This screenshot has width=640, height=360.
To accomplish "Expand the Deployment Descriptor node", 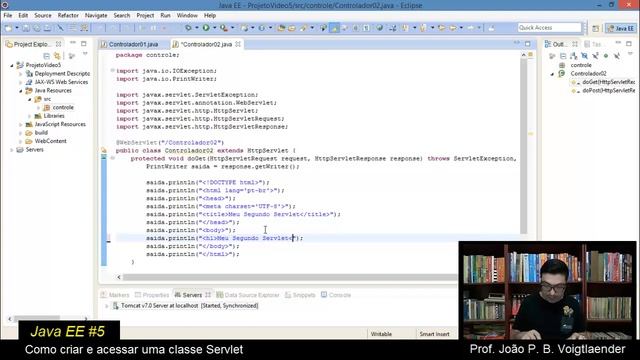I will coord(20,74).
